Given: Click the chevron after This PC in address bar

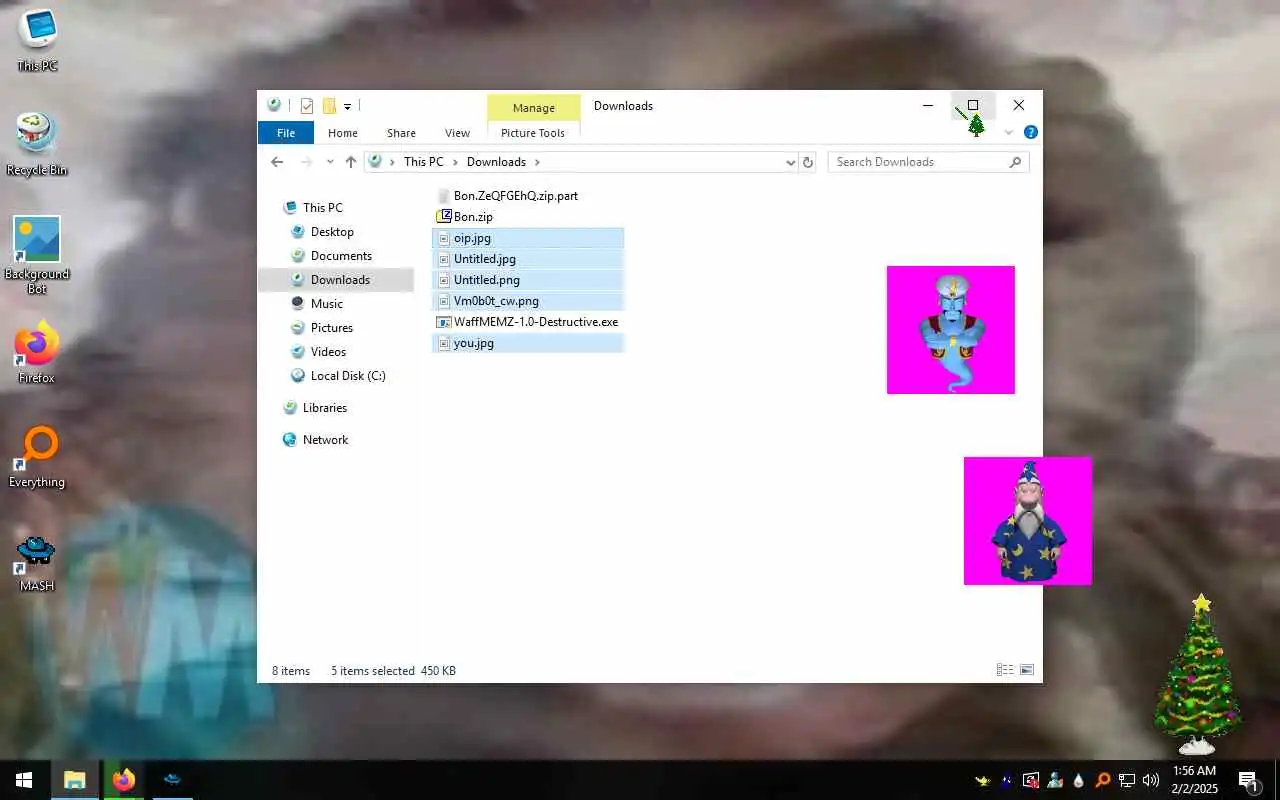Looking at the screenshot, I should [x=455, y=162].
